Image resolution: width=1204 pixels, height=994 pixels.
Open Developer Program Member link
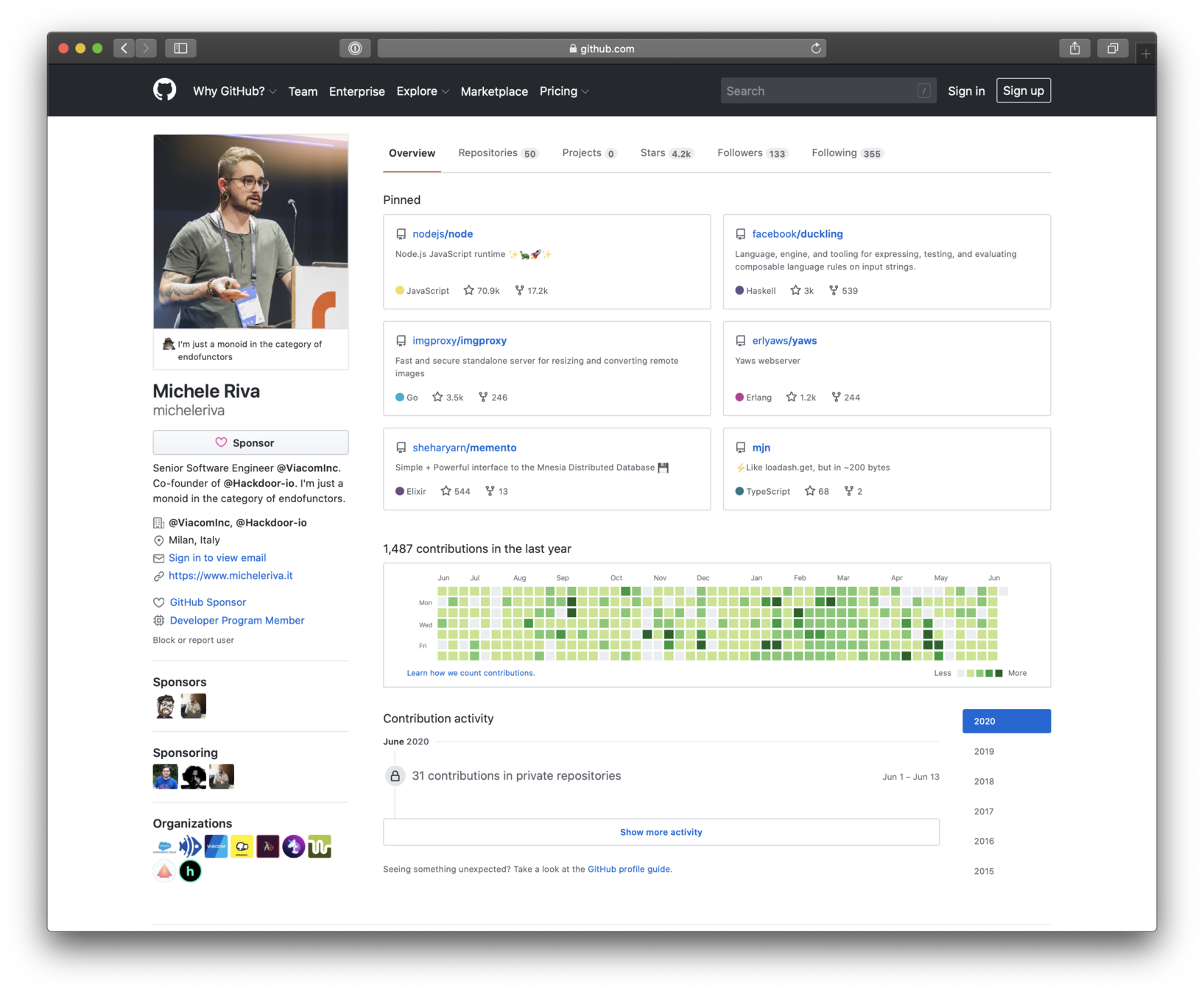point(237,621)
